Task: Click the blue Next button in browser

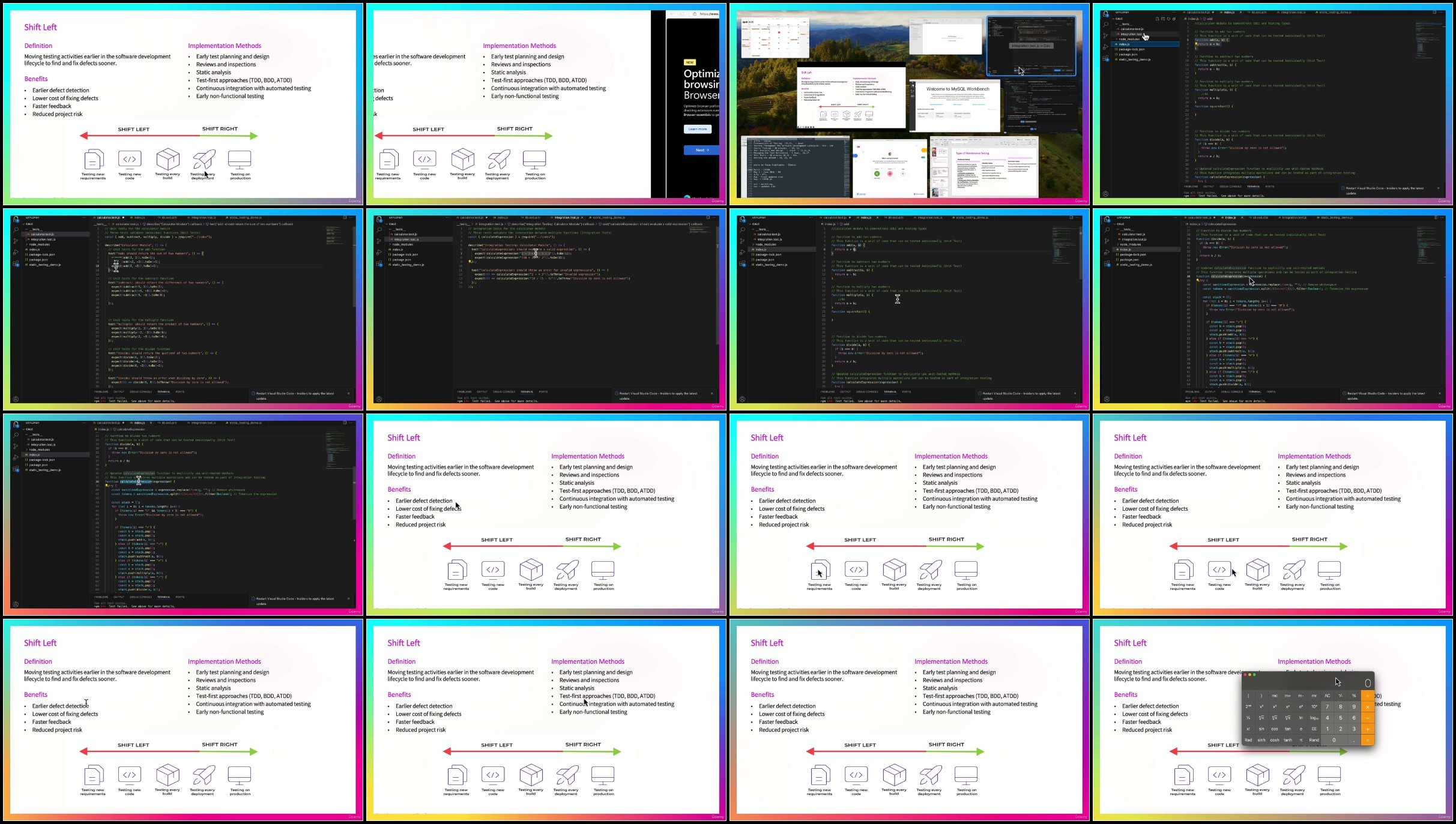Action: (x=702, y=150)
